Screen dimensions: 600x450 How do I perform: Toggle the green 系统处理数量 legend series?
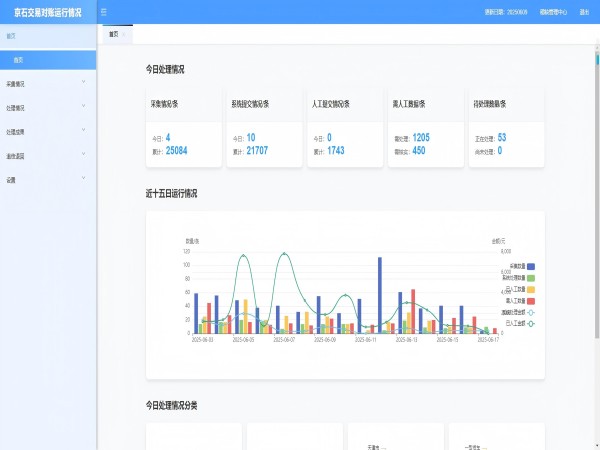point(530,277)
